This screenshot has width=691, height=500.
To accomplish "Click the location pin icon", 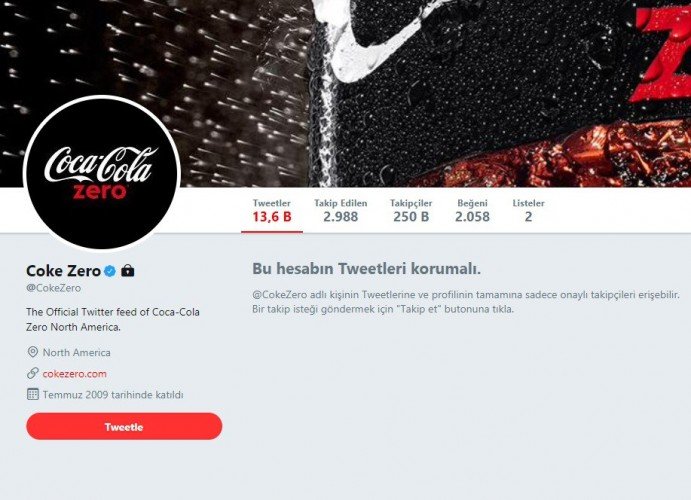I will pyautogui.click(x=33, y=352).
